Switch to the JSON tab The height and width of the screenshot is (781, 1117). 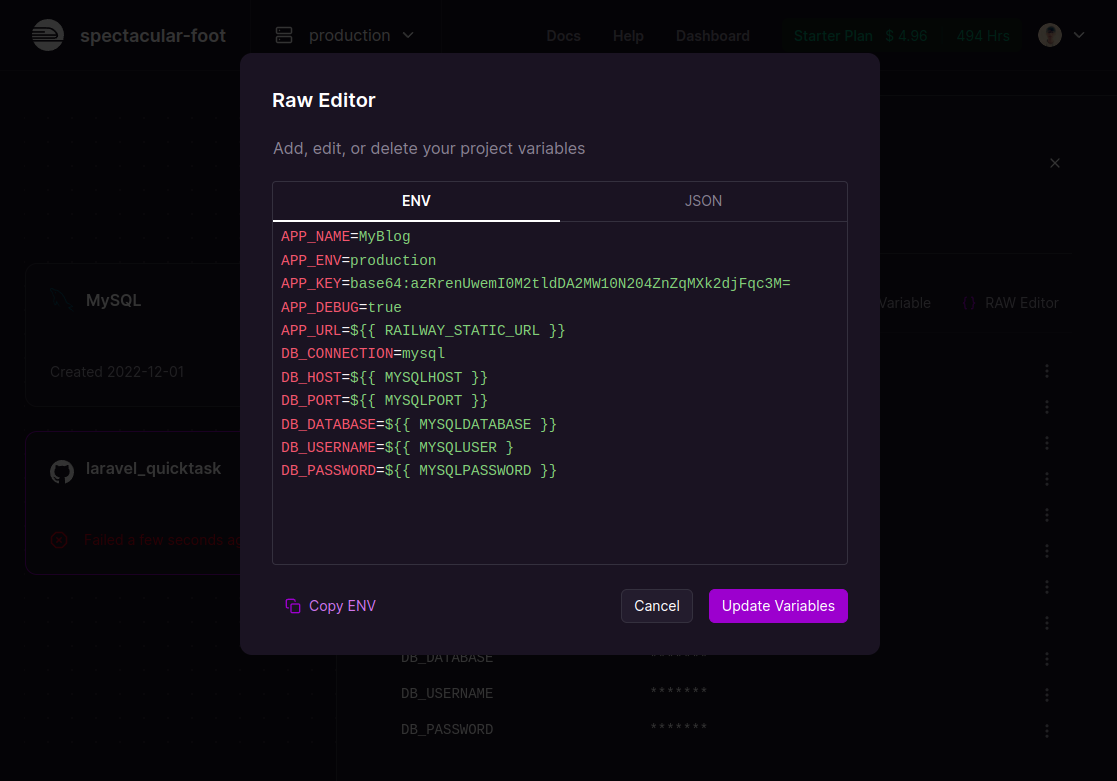[703, 200]
